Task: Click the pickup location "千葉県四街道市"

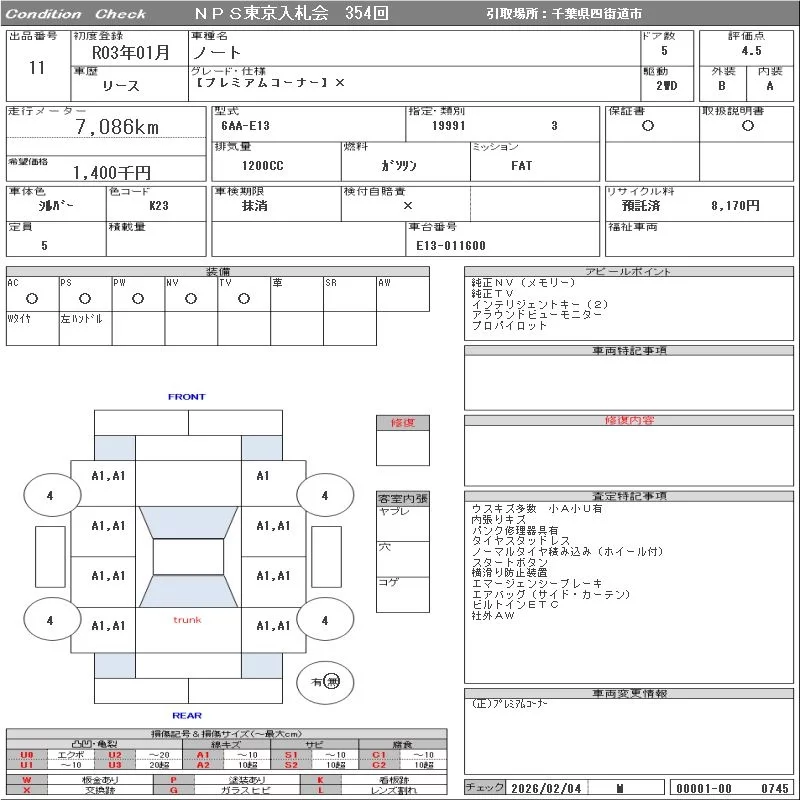Action: coord(596,14)
